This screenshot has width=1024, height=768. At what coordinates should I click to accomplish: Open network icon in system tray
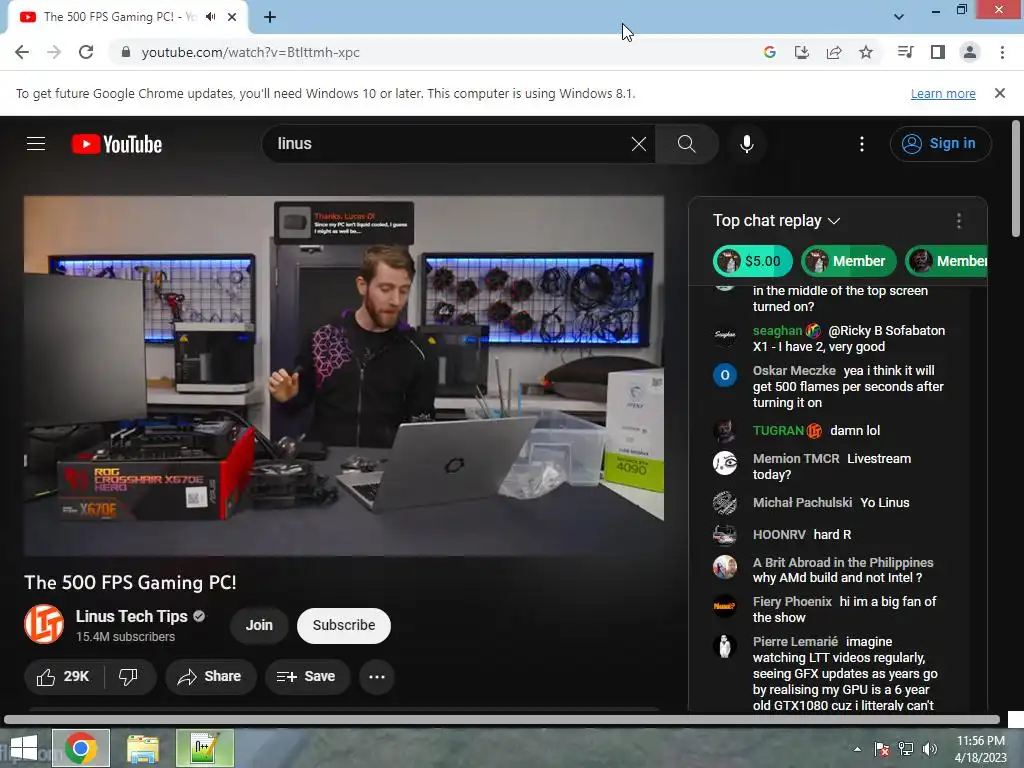[906, 749]
